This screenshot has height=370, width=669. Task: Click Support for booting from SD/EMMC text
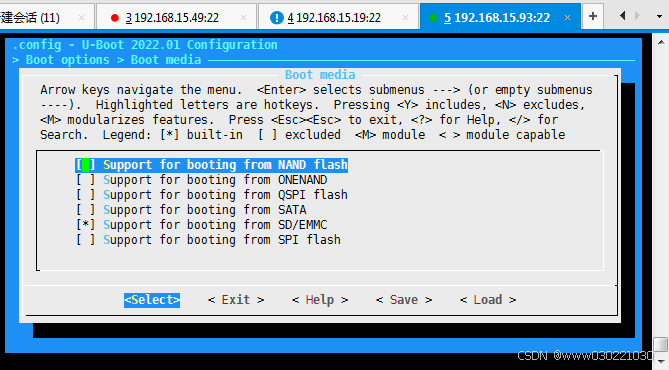[x=215, y=224]
